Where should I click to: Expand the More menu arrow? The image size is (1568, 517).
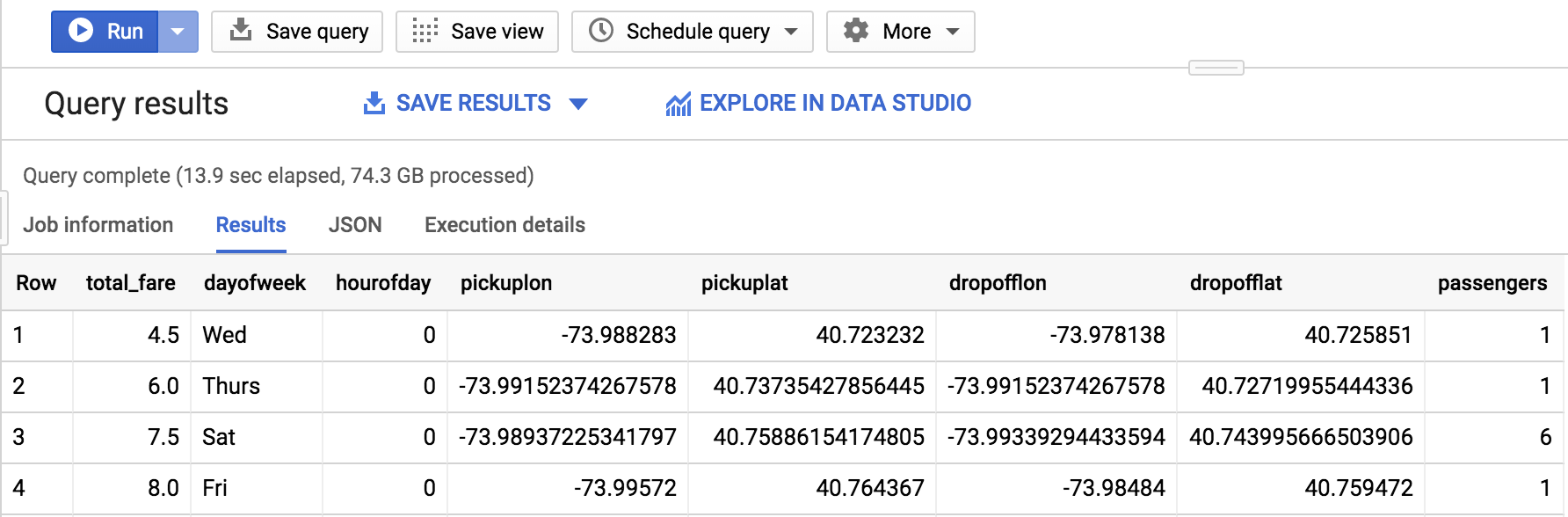[953, 32]
